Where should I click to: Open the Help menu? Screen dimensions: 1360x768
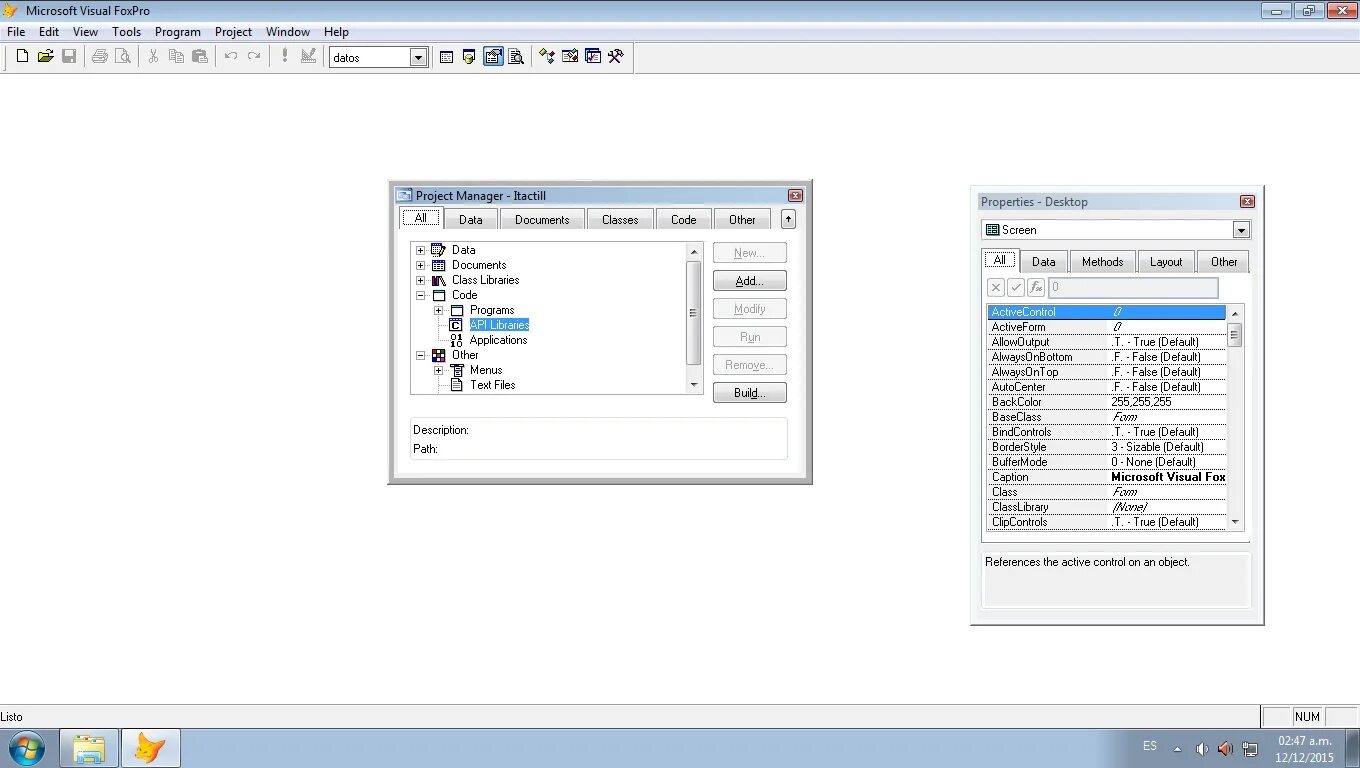pos(336,32)
